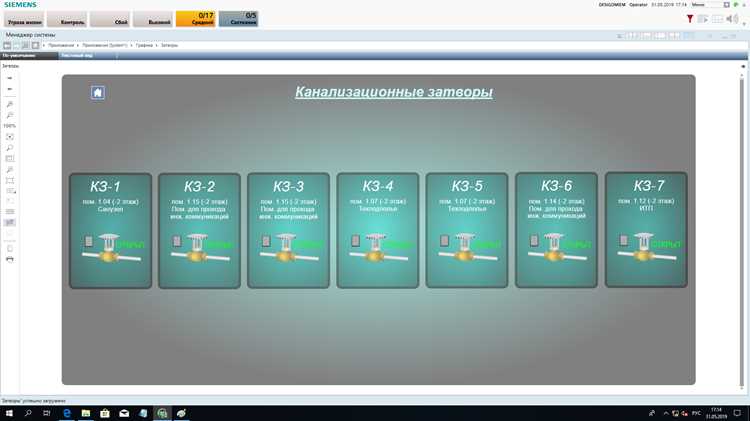Open the Состояние 0/5 status button
Viewport: 750px width, 421px height.
tap(239, 19)
